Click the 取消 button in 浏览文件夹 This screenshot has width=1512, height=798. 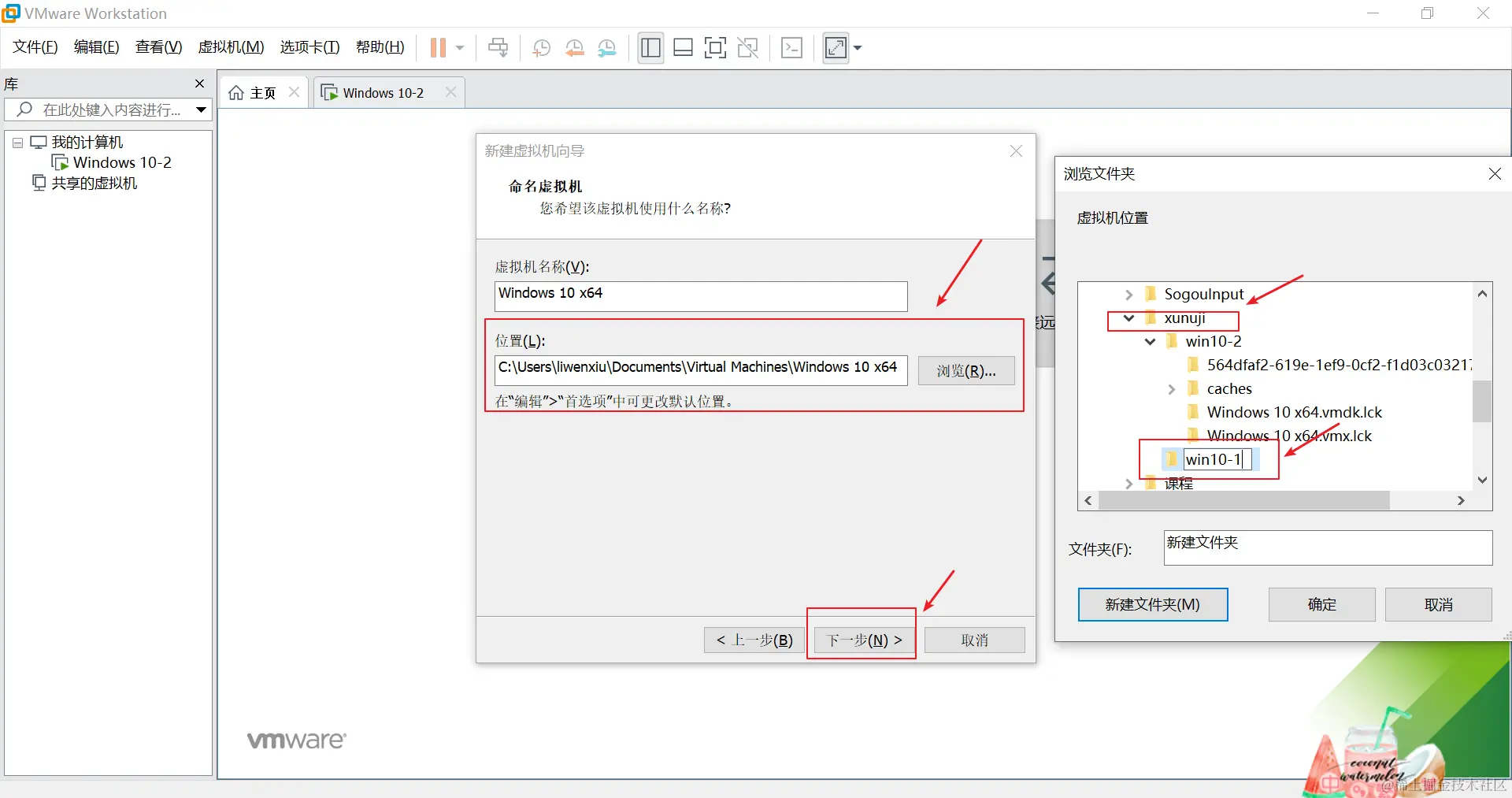click(1438, 604)
